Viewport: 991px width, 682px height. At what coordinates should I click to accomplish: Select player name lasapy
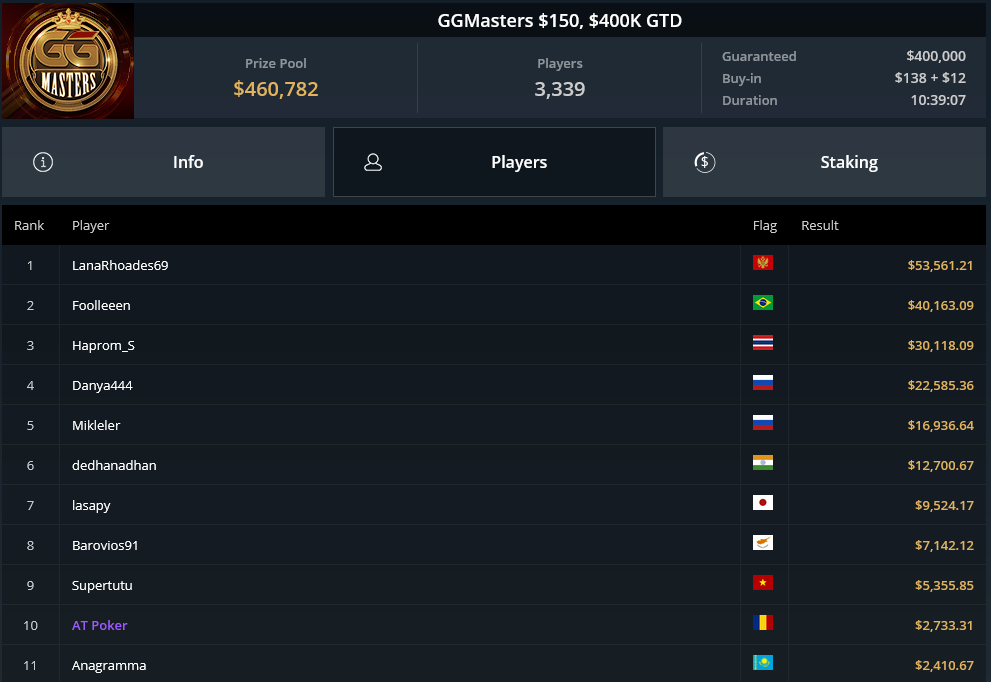pyautogui.click(x=91, y=506)
